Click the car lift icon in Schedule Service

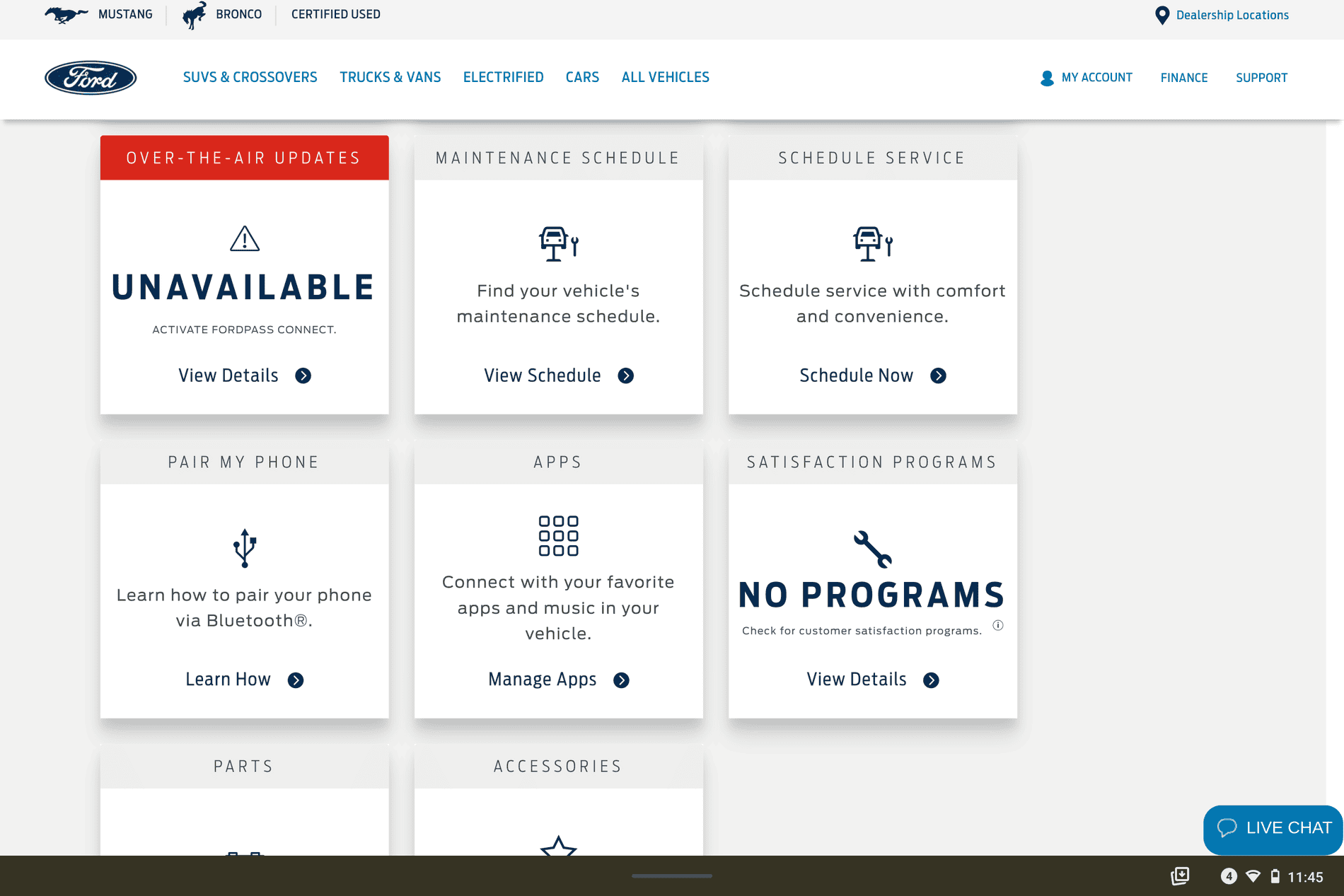(x=873, y=244)
